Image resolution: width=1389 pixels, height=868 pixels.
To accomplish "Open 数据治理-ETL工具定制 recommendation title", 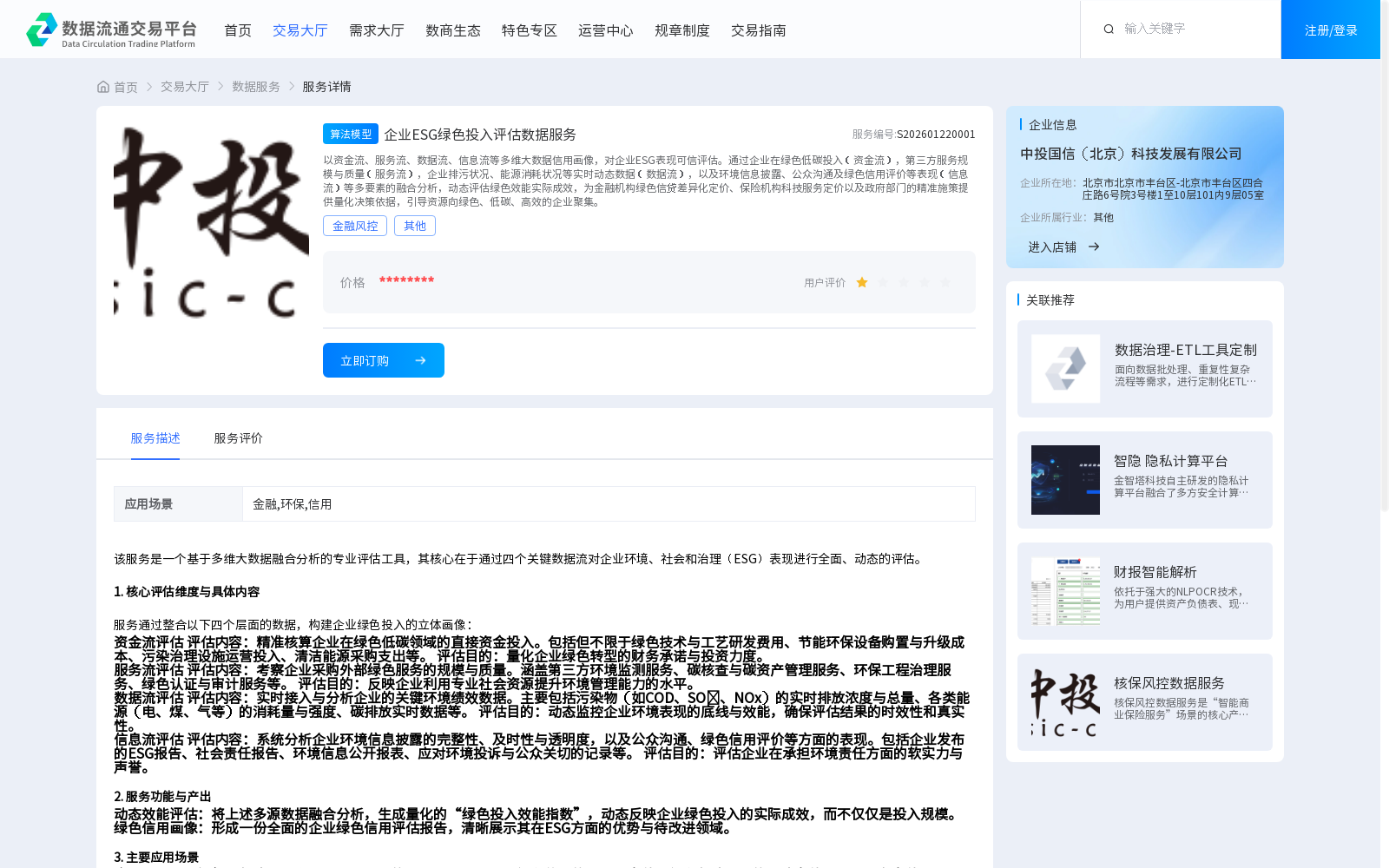I will (x=1186, y=350).
